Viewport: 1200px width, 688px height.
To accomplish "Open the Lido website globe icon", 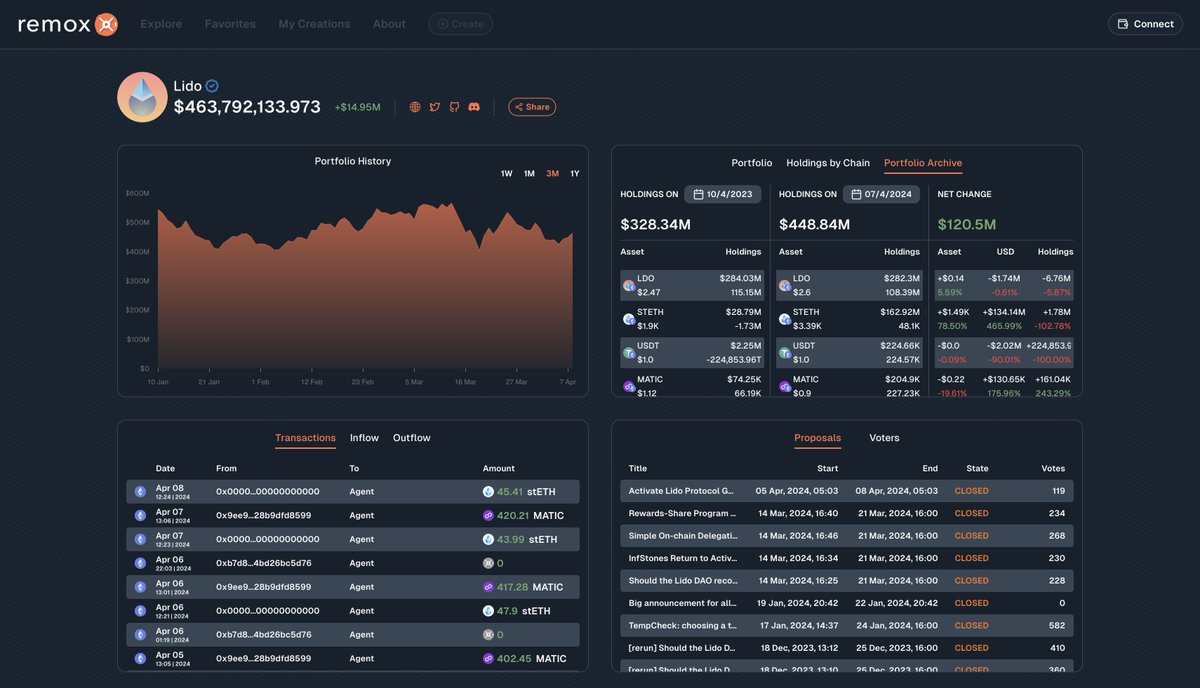I will point(415,107).
